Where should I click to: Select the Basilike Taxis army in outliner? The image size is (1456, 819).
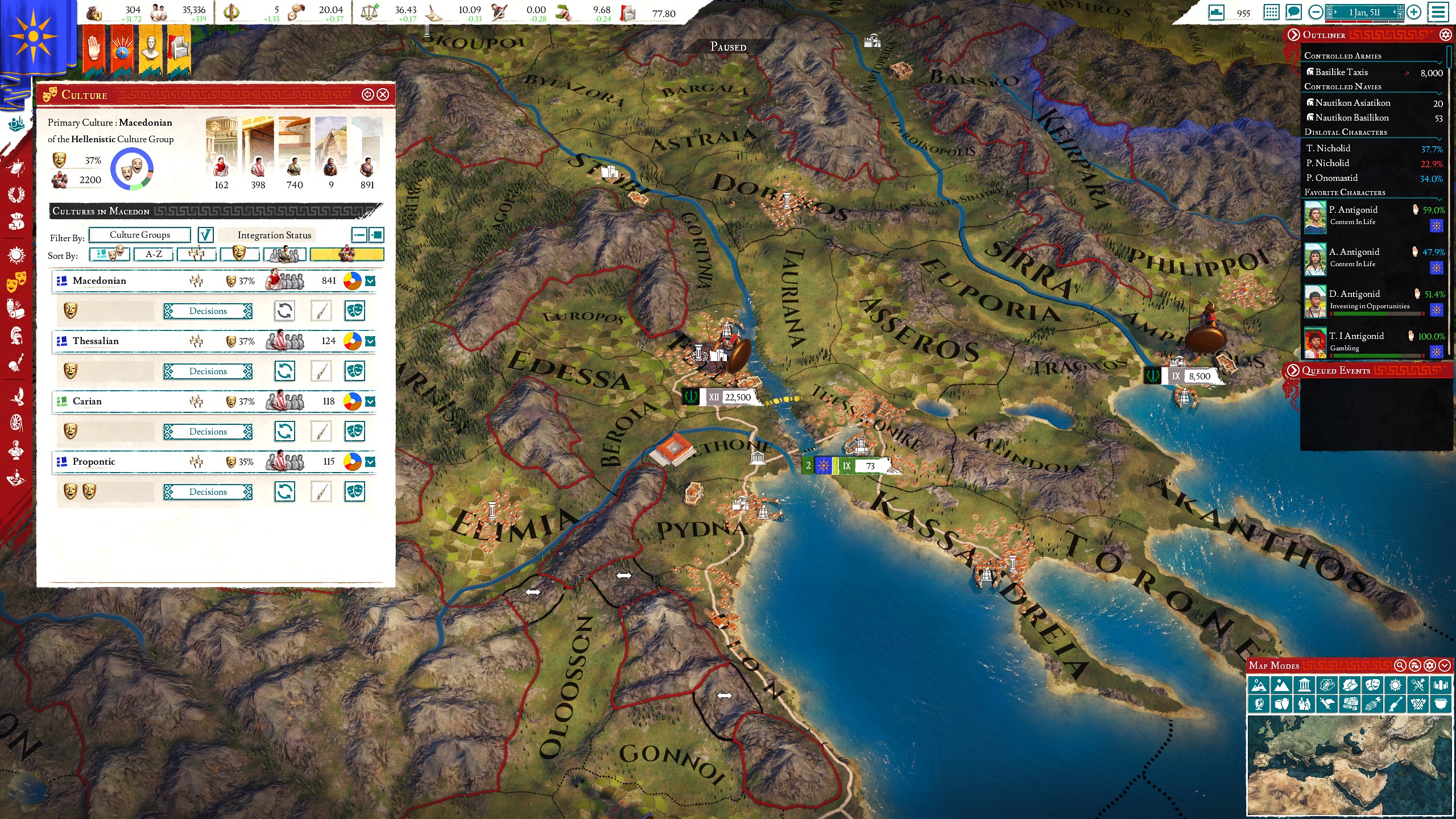pyautogui.click(x=1374, y=72)
